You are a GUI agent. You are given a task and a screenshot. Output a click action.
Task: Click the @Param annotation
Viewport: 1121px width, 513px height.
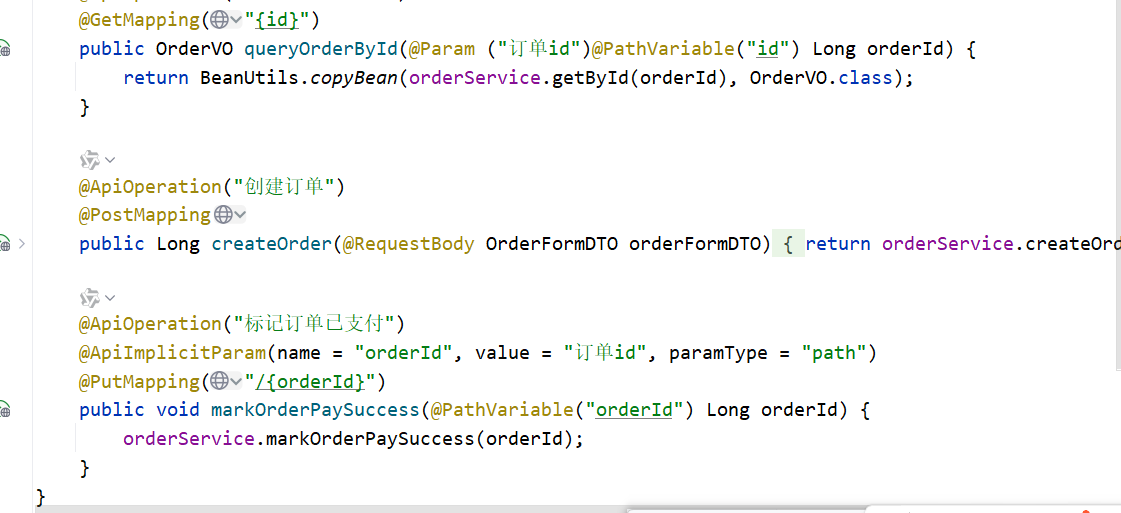tap(441, 49)
